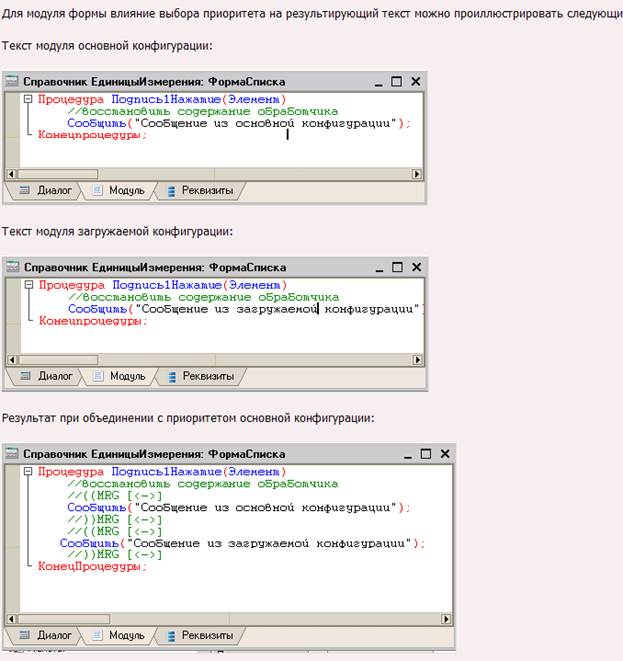Select Диалог tab in merge result window
This screenshot has width=623, height=661.
coord(46,635)
